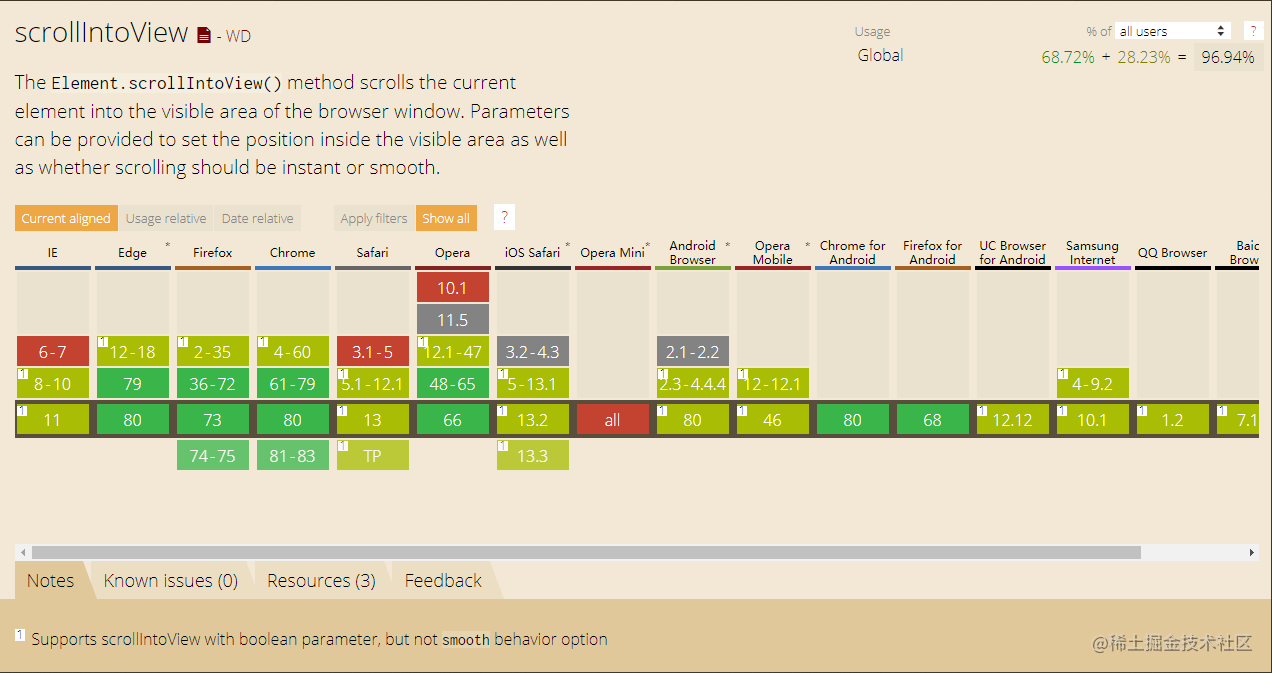1272x673 pixels.
Task: Open the all users dropdown
Action: 1172,31
